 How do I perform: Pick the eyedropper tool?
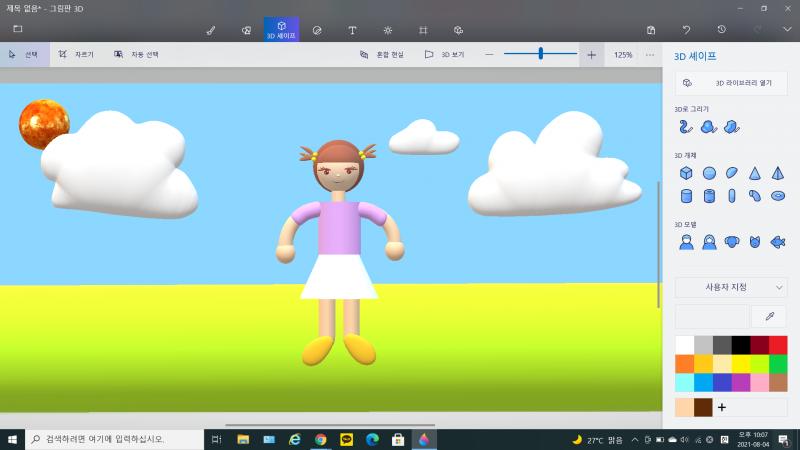[769, 317]
